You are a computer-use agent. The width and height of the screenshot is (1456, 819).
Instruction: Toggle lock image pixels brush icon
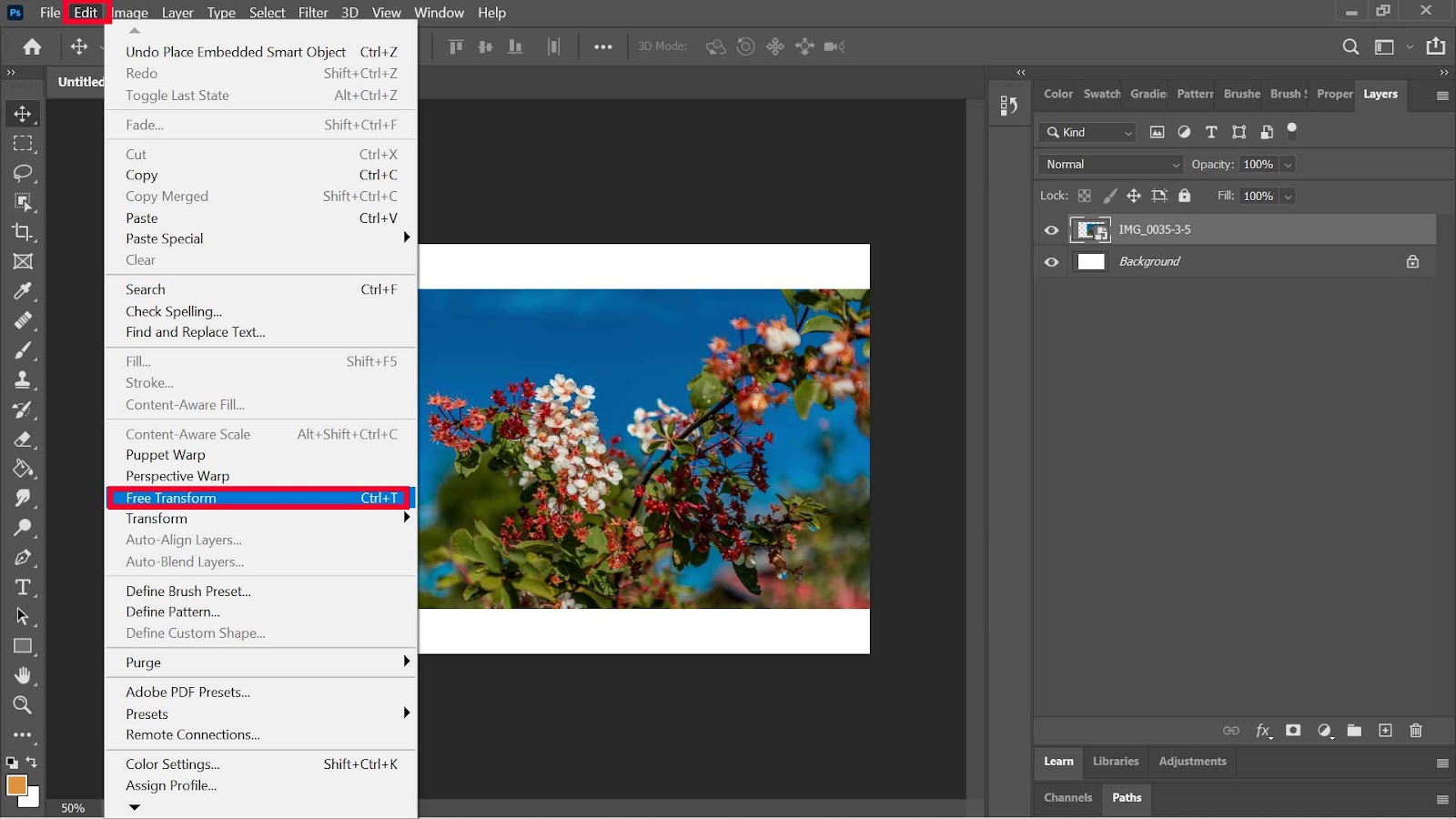[1109, 196]
